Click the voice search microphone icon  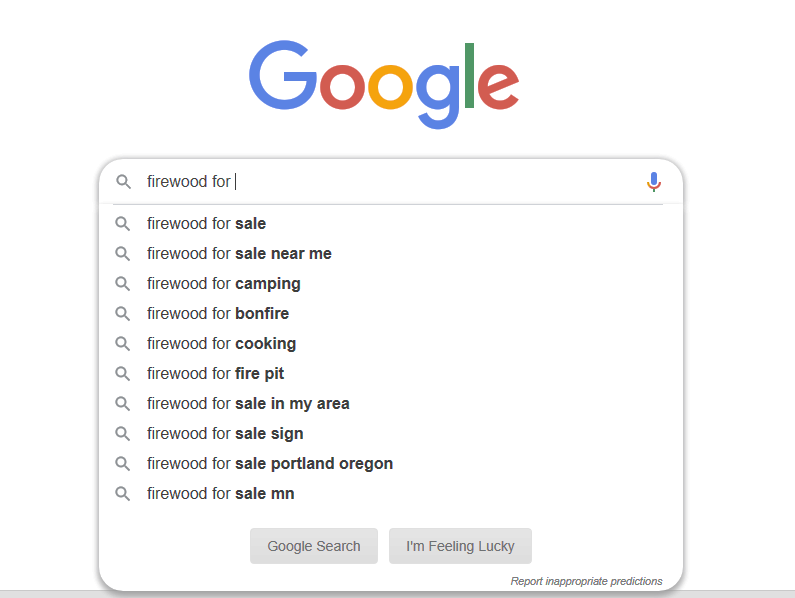point(654,182)
